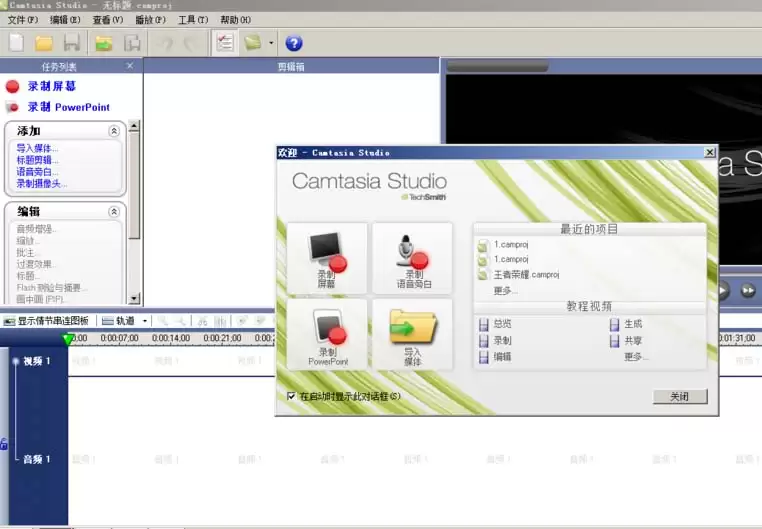Collapse the 编辑 section chevron
Image resolution: width=762 pixels, height=529 pixels.
point(114,211)
